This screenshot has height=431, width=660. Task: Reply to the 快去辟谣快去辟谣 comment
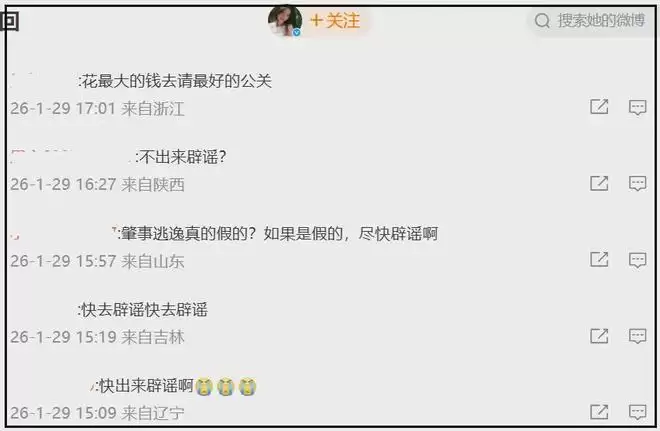click(x=637, y=336)
